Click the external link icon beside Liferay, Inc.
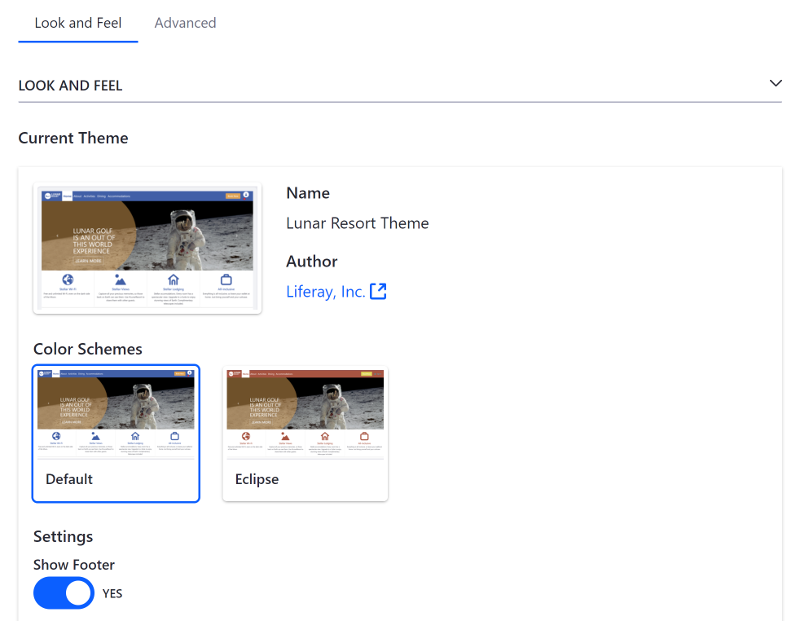Image resolution: width=800 pixels, height=621 pixels. point(378,291)
